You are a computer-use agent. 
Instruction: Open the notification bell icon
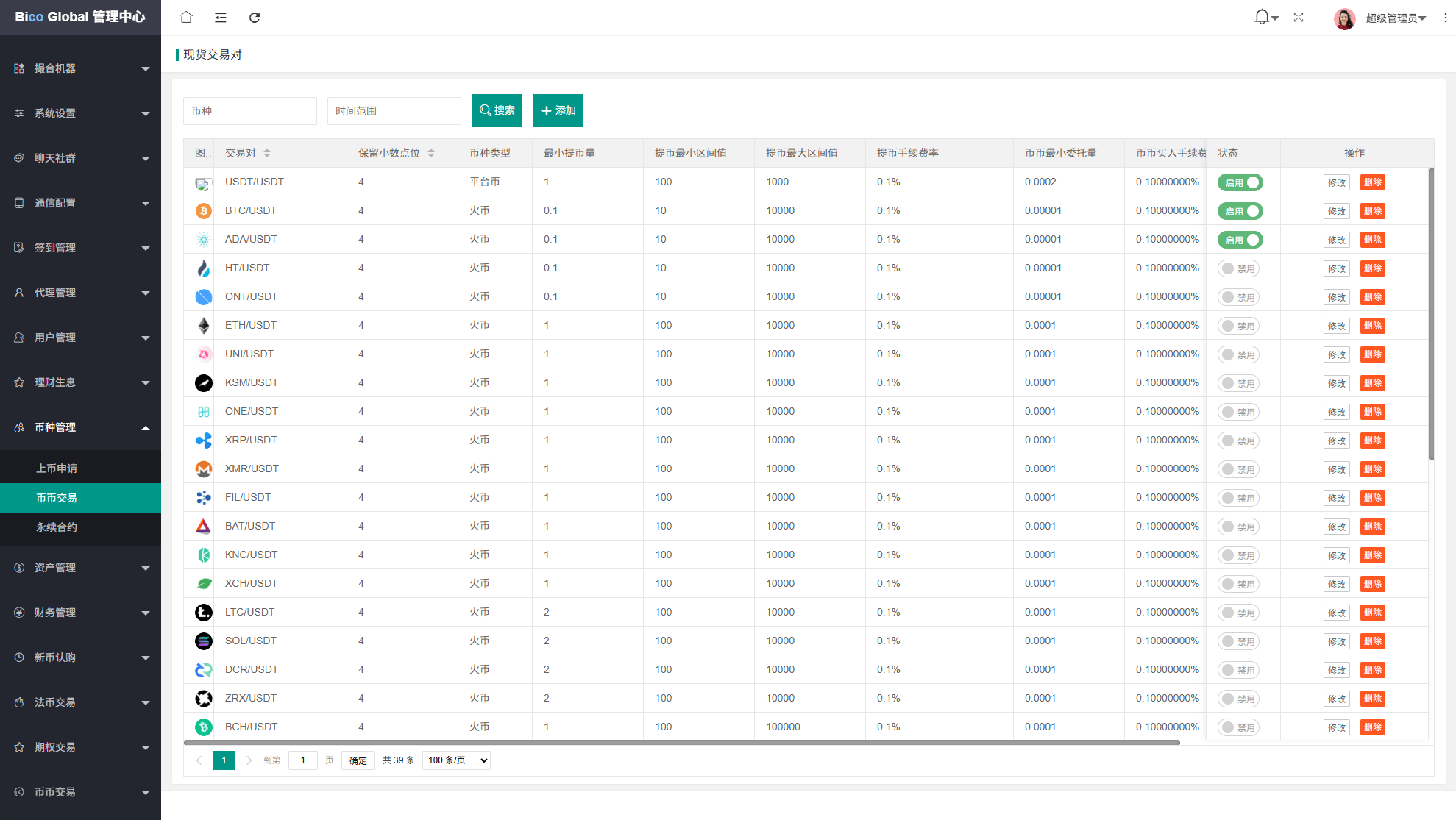pos(1262,17)
